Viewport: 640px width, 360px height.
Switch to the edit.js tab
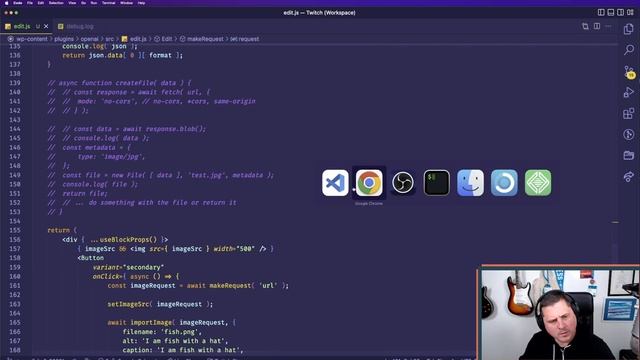pos(22,26)
